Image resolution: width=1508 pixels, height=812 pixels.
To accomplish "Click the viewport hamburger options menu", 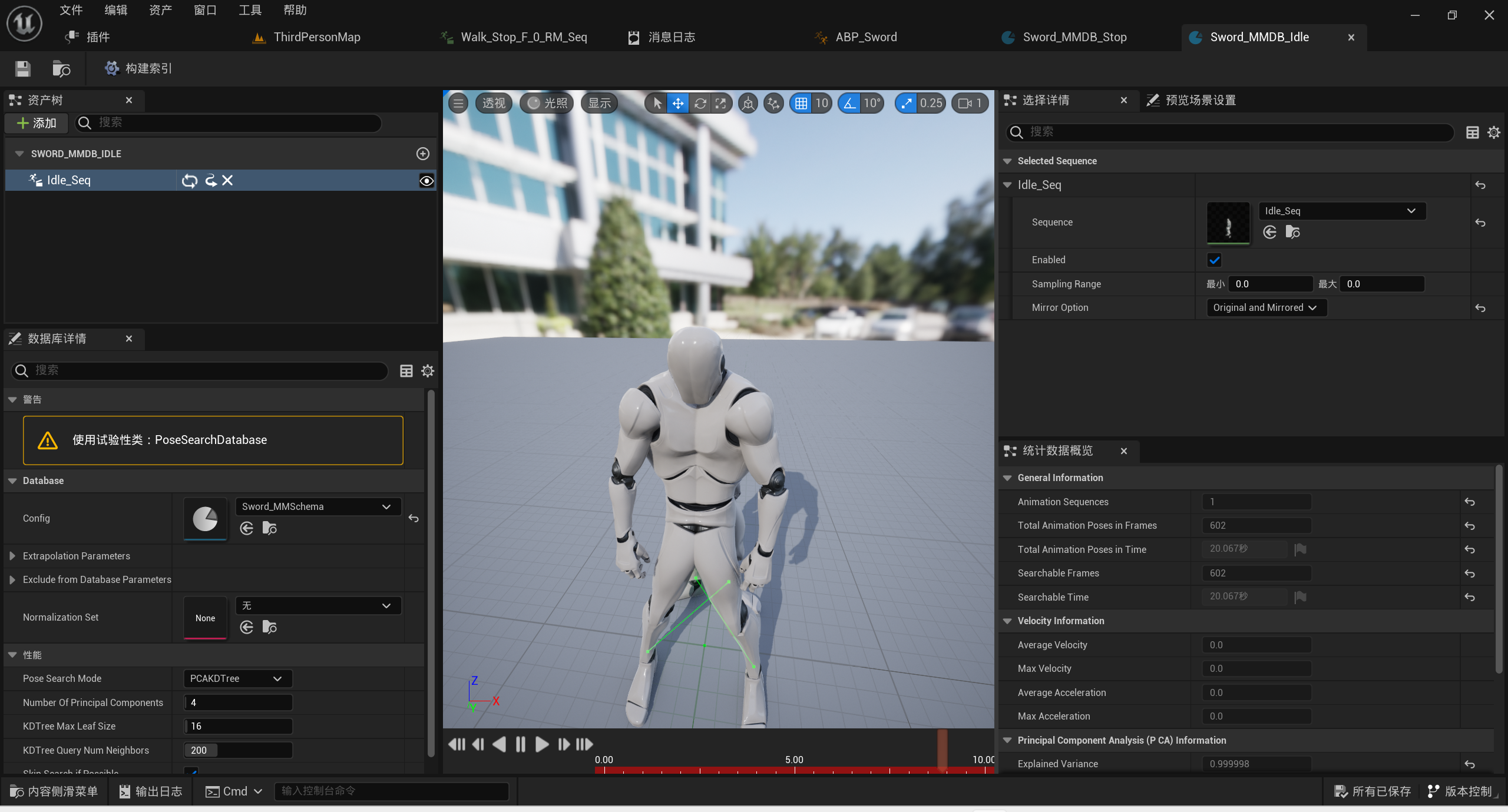I will [x=458, y=103].
